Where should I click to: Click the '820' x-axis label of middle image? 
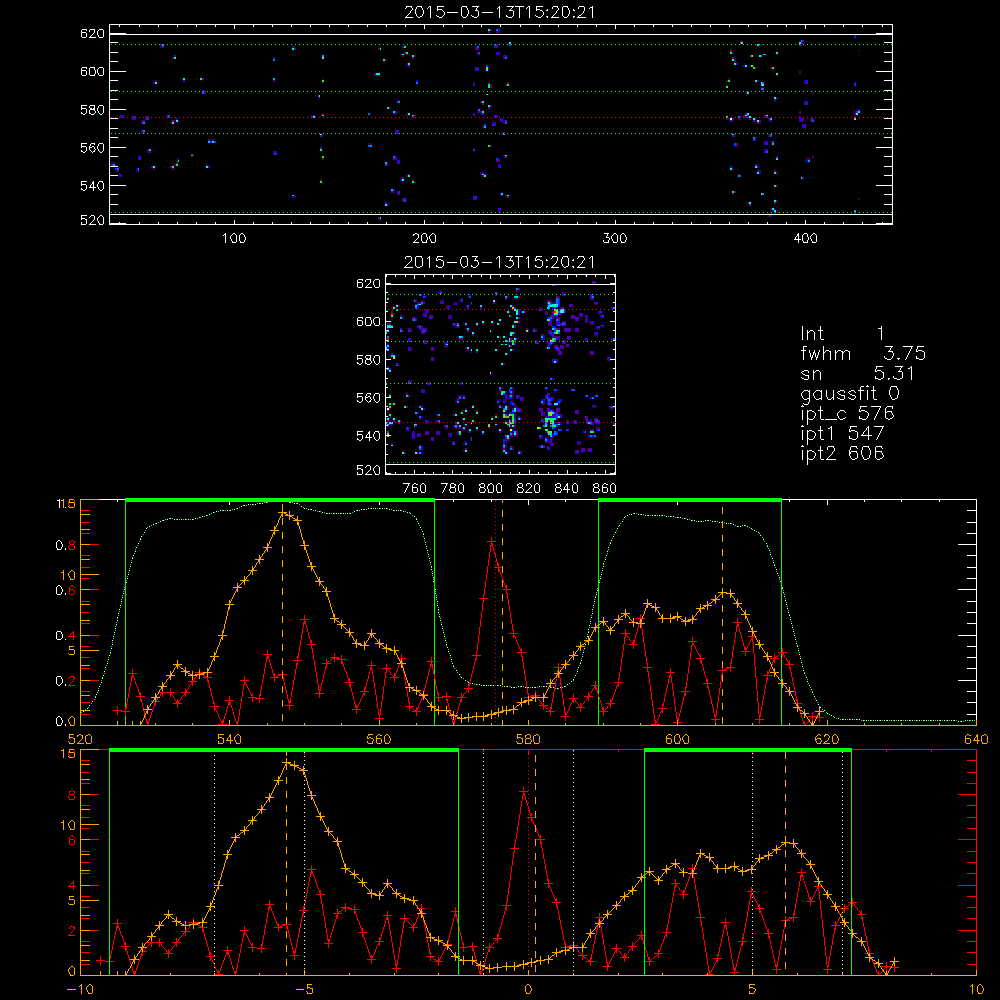point(529,489)
